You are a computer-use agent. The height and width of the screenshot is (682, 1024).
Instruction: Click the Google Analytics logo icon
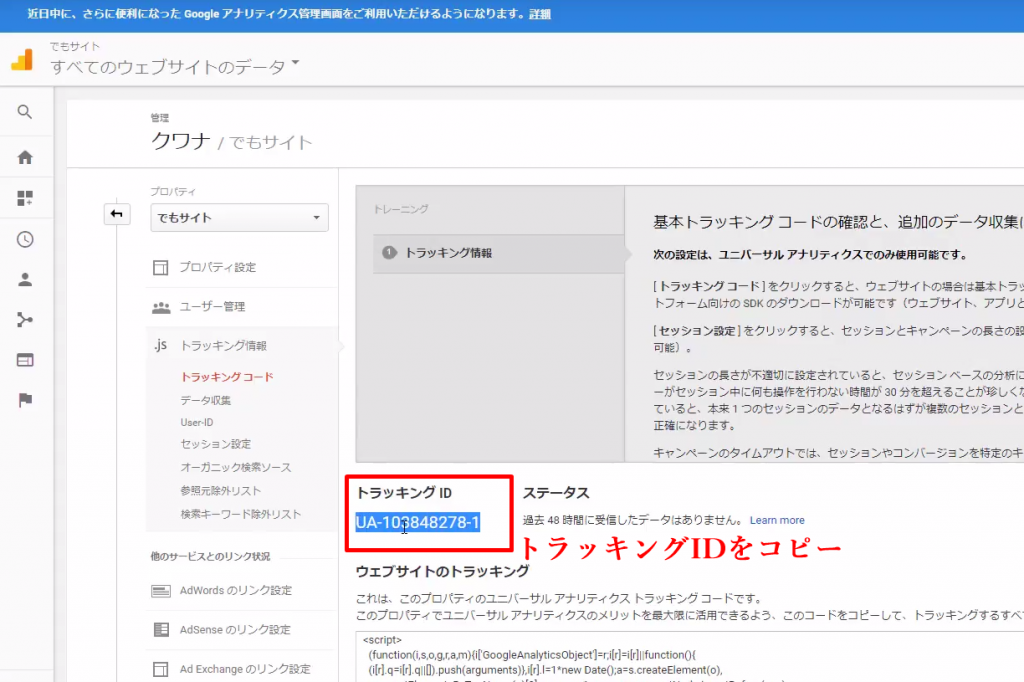tap(22, 59)
